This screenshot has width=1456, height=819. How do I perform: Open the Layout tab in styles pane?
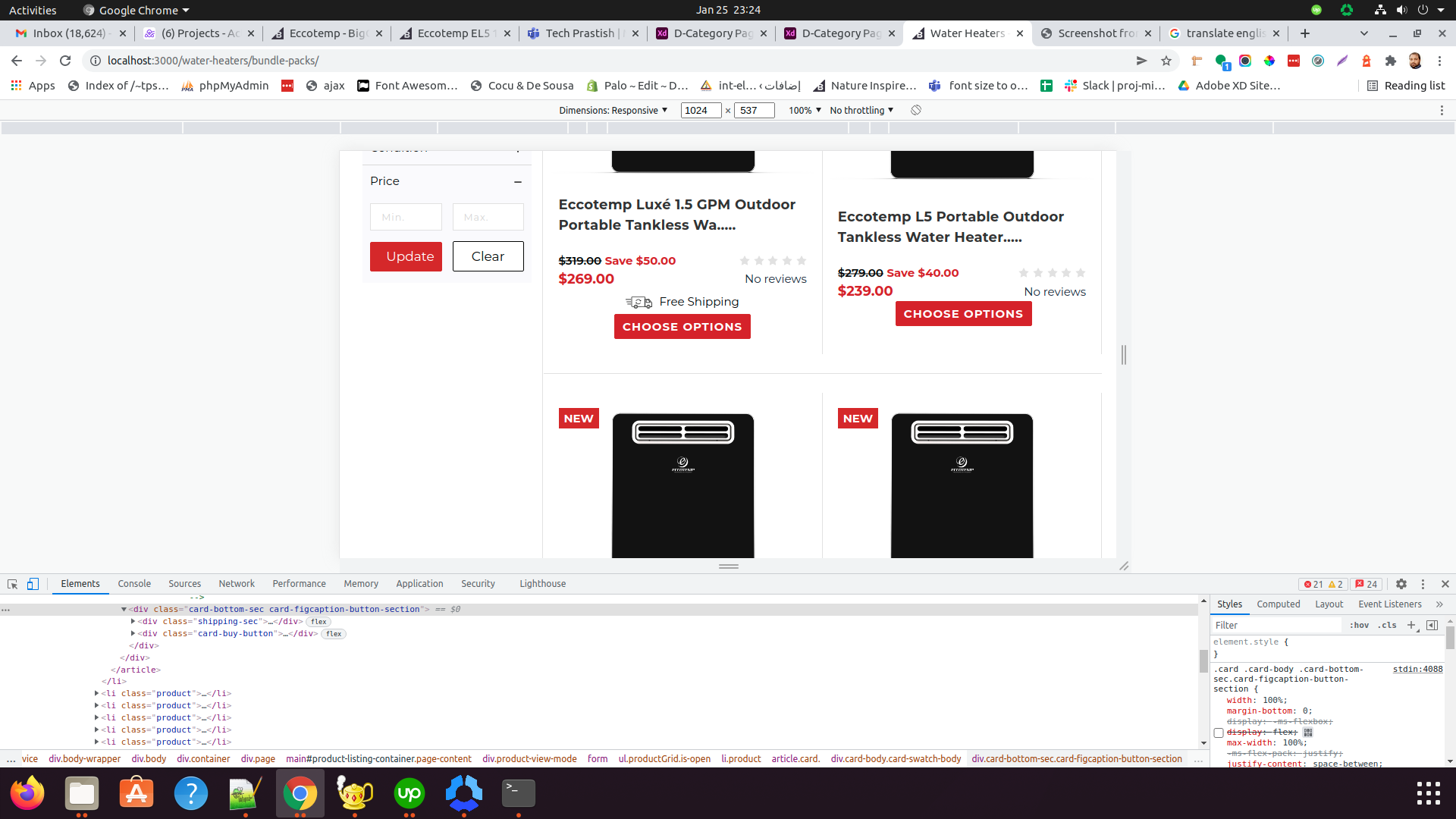(x=1329, y=604)
